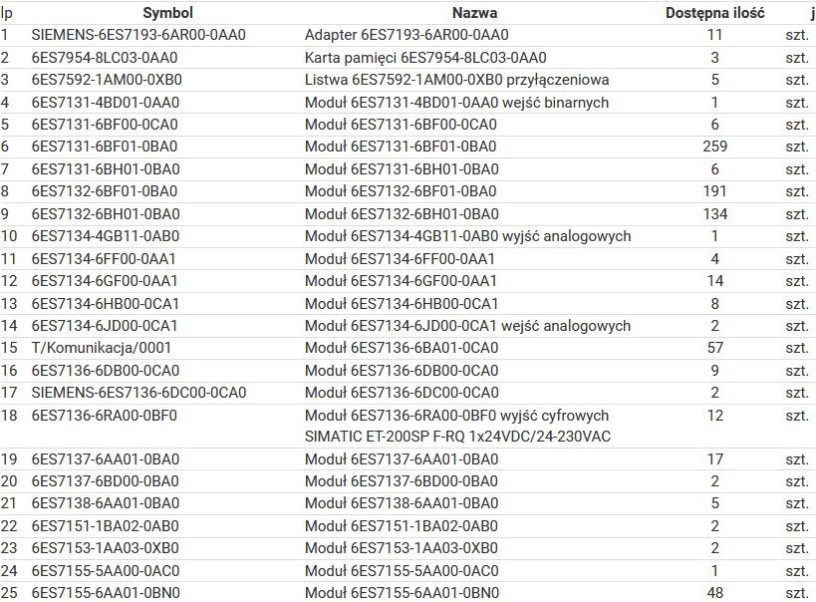Click Moduł 6ES7155-5AA00-0AC0 name in row 24
816x602 pixels.
click(401, 571)
